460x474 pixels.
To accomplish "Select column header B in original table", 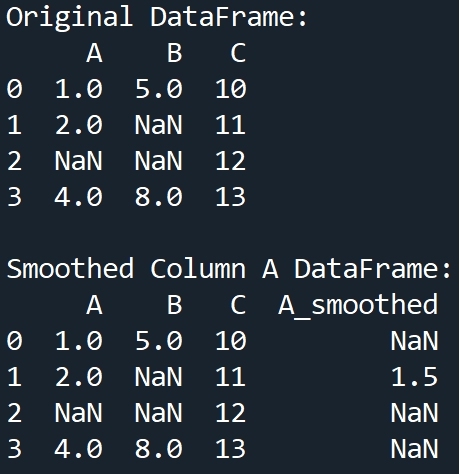I will pyautogui.click(x=175, y=53).
